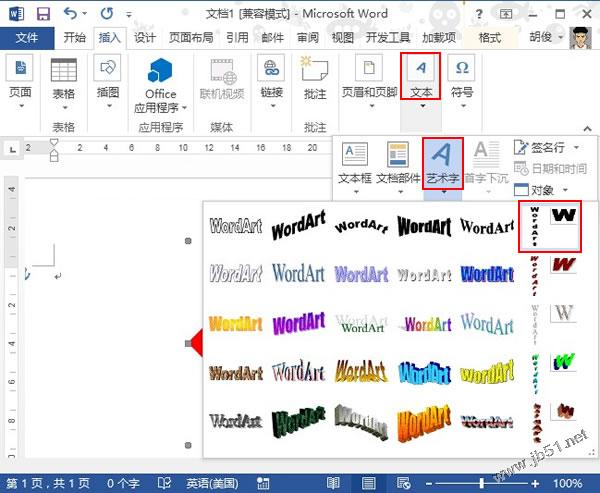Expand the customize quick access toolbar arrow

tap(129, 15)
